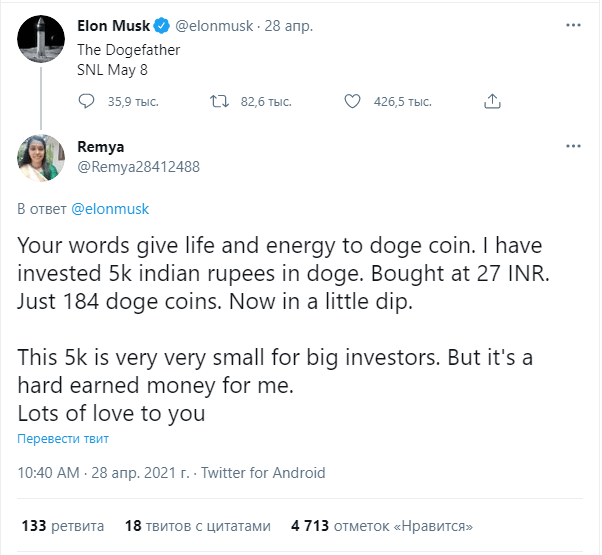This screenshot has height=555, width=602.
Task: Click the retweet icon on the Dogefather tweet
Action: coord(219,101)
